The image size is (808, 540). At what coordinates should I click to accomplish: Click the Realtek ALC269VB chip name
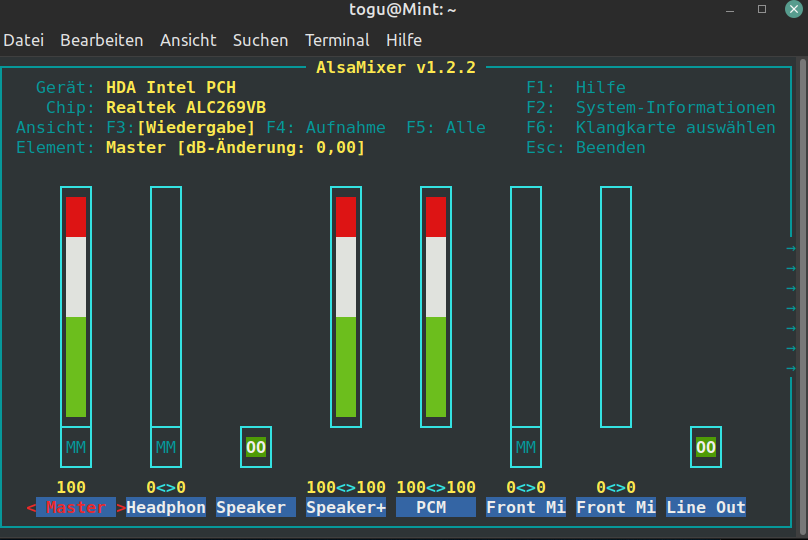click(186, 107)
